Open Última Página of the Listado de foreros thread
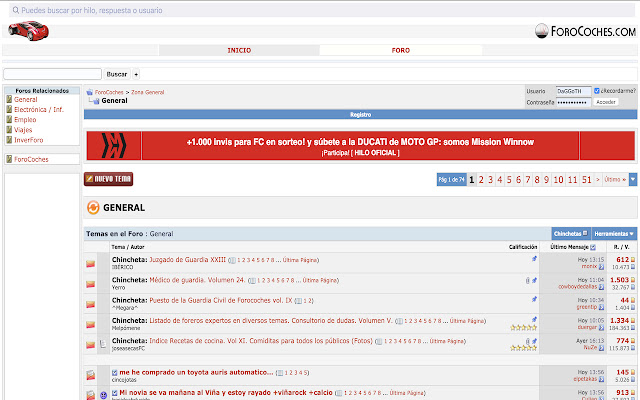Viewport: 640px width, 400px height. click(x=467, y=321)
